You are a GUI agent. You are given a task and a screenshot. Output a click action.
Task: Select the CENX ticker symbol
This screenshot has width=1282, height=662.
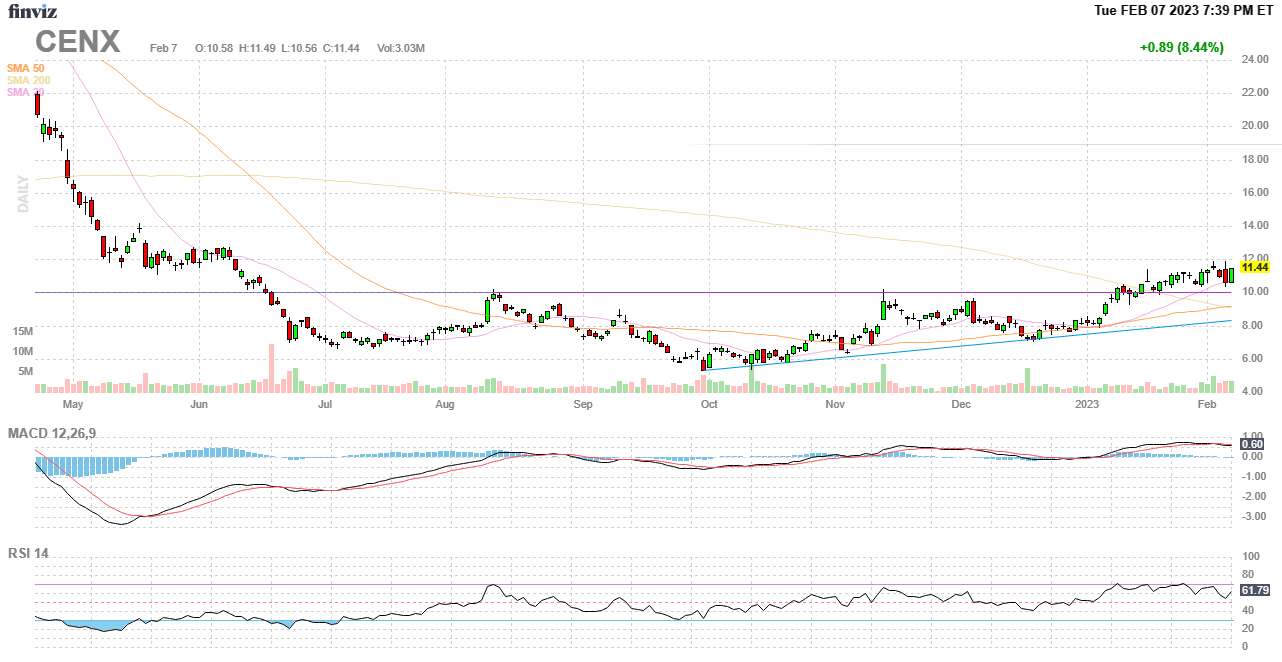pyautogui.click(x=78, y=42)
